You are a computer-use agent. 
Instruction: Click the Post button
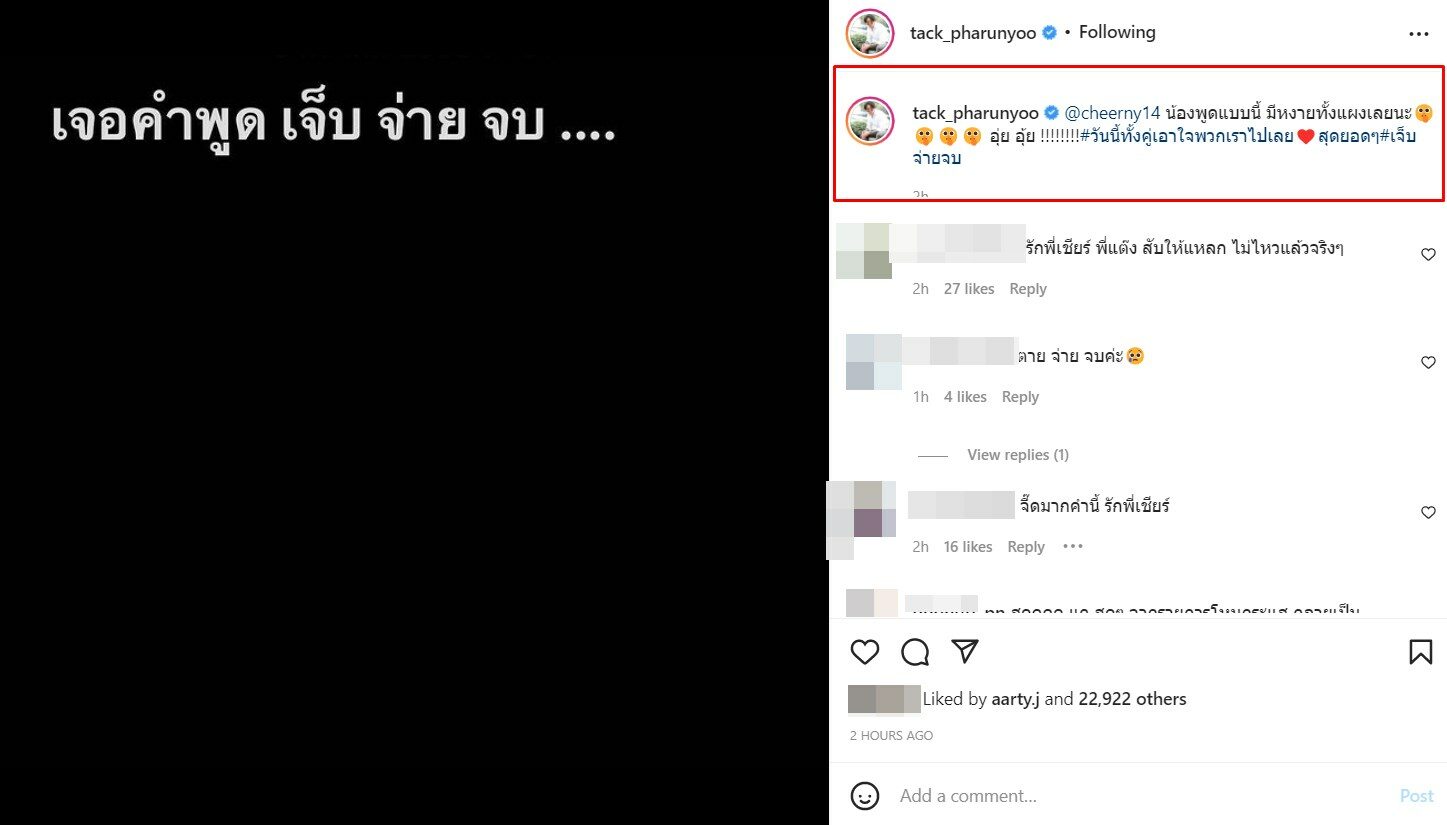point(1416,796)
